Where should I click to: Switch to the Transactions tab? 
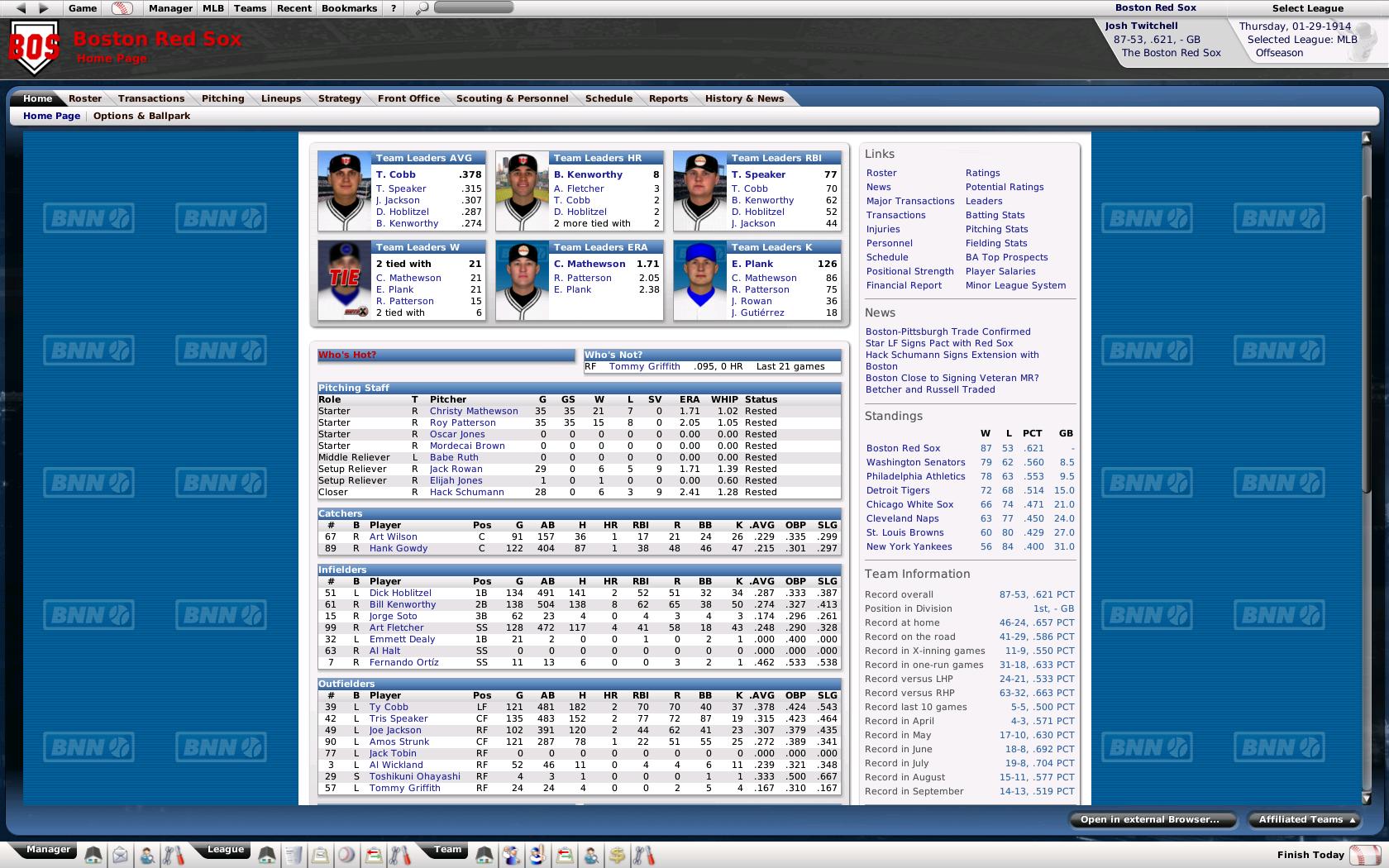(151, 98)
